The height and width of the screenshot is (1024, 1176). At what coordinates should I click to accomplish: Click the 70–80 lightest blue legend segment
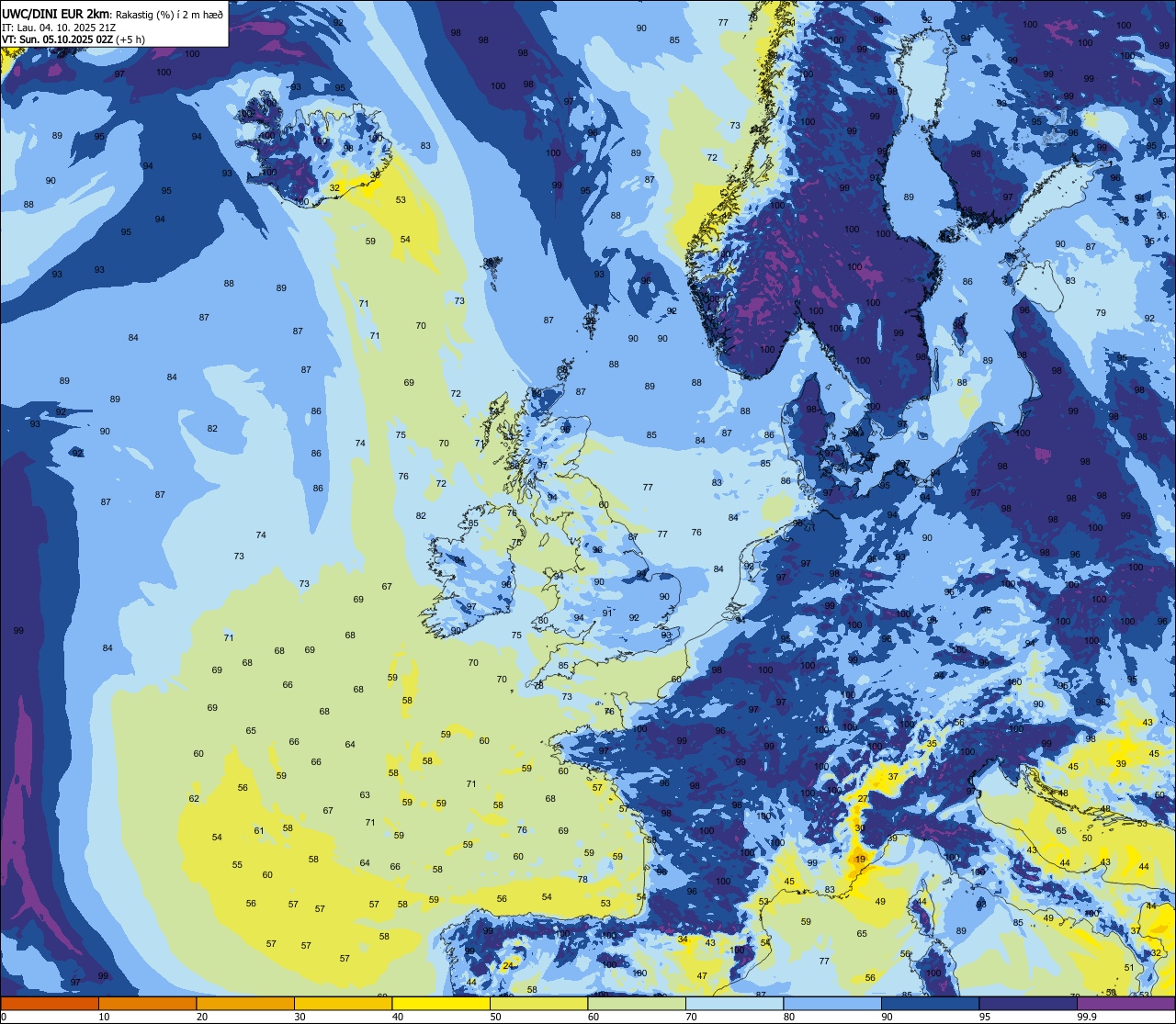coord(734,1003)
